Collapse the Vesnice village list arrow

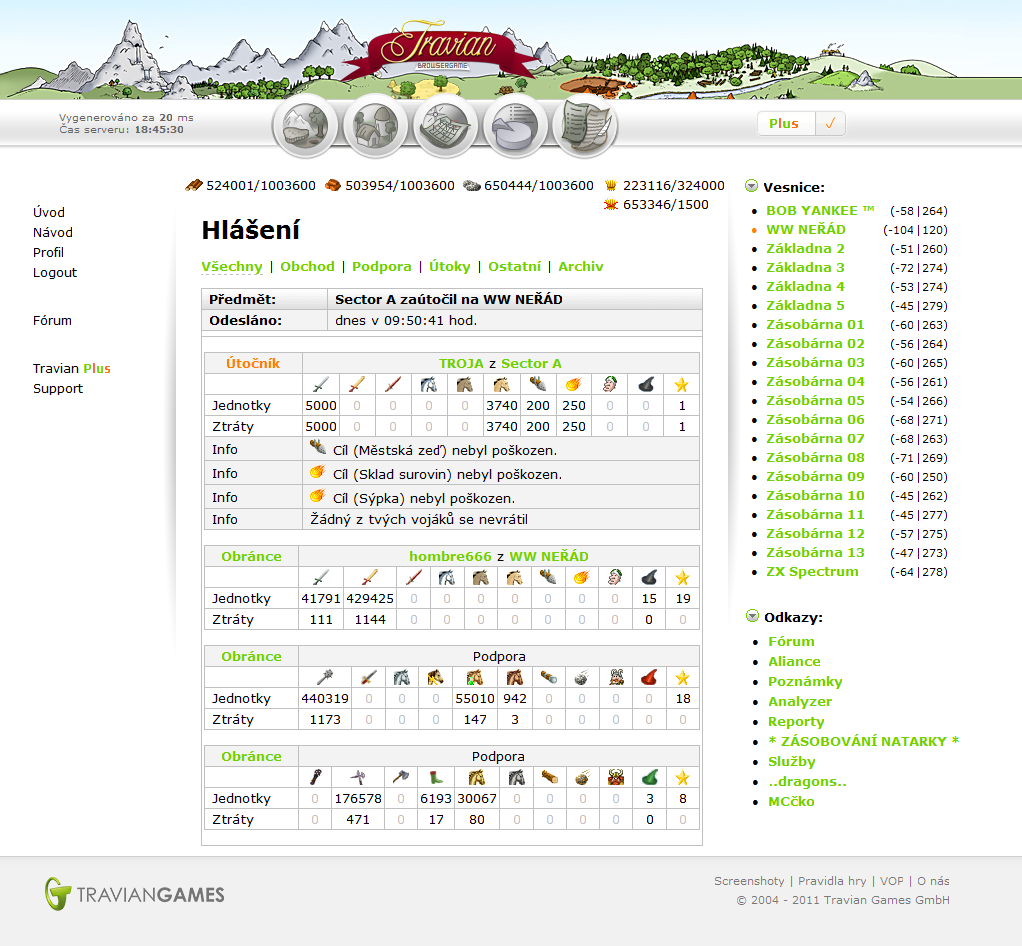tap(752, 187)
